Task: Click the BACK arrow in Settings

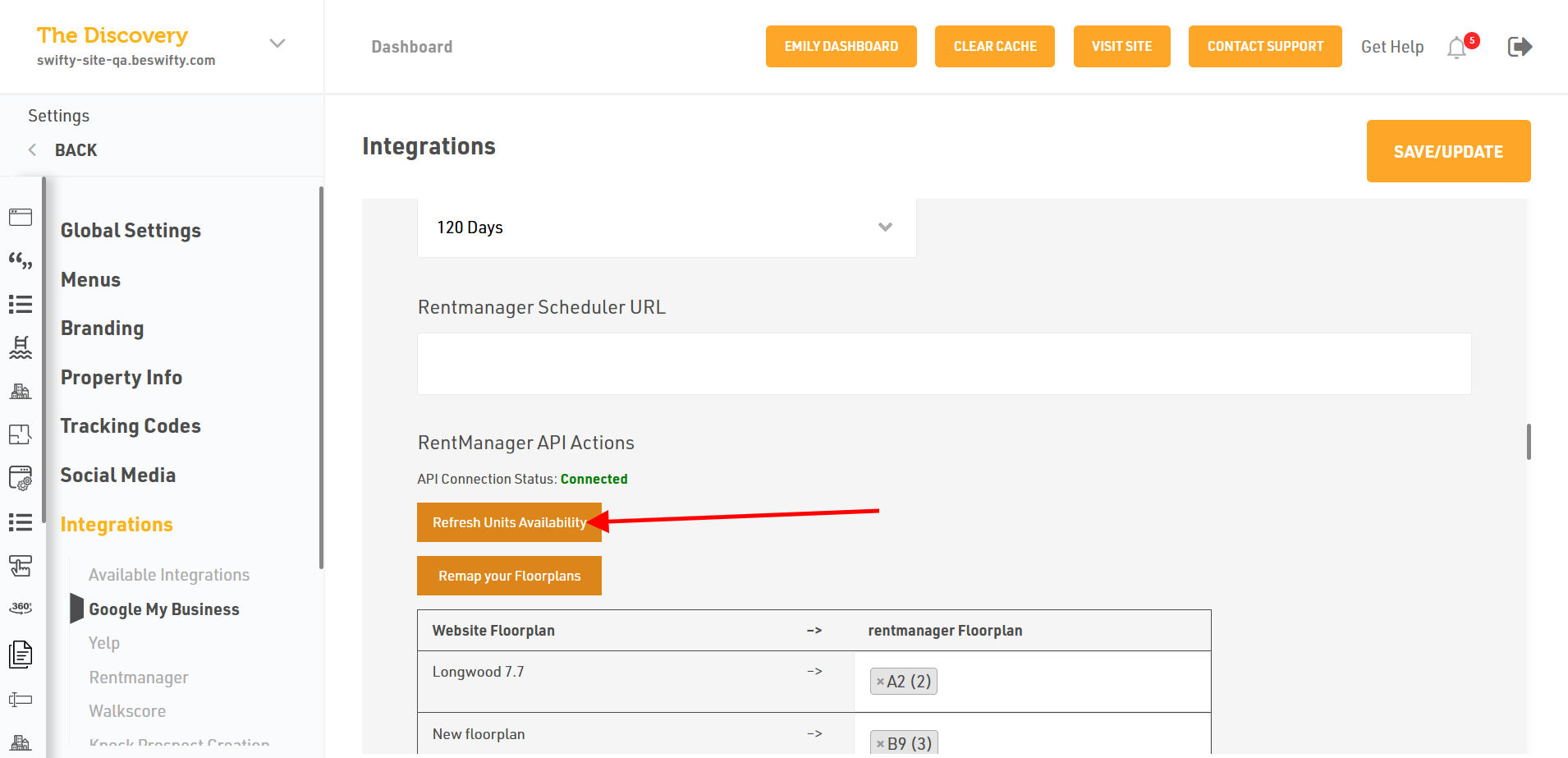Action: (x=33, y=149)
